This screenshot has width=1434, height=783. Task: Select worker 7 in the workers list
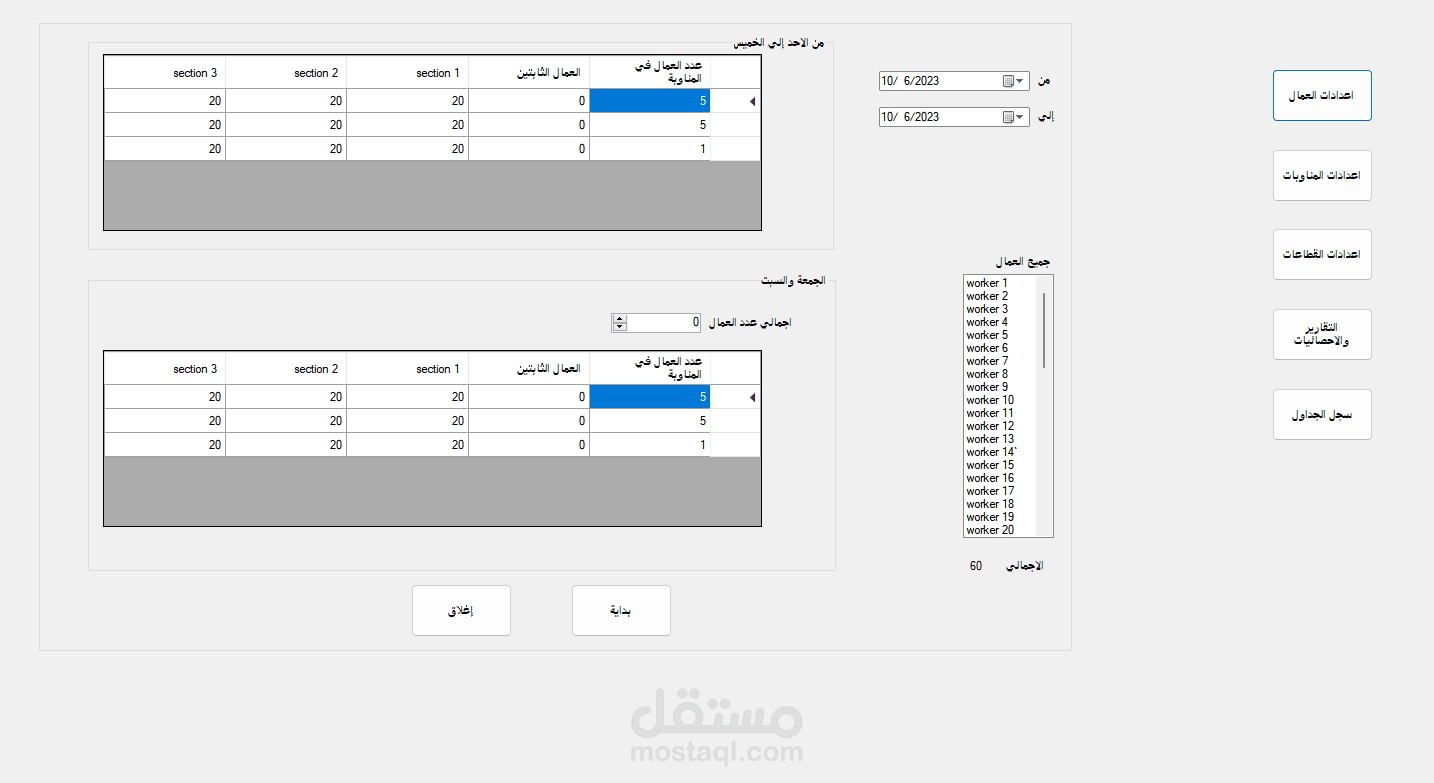point(987,361)
